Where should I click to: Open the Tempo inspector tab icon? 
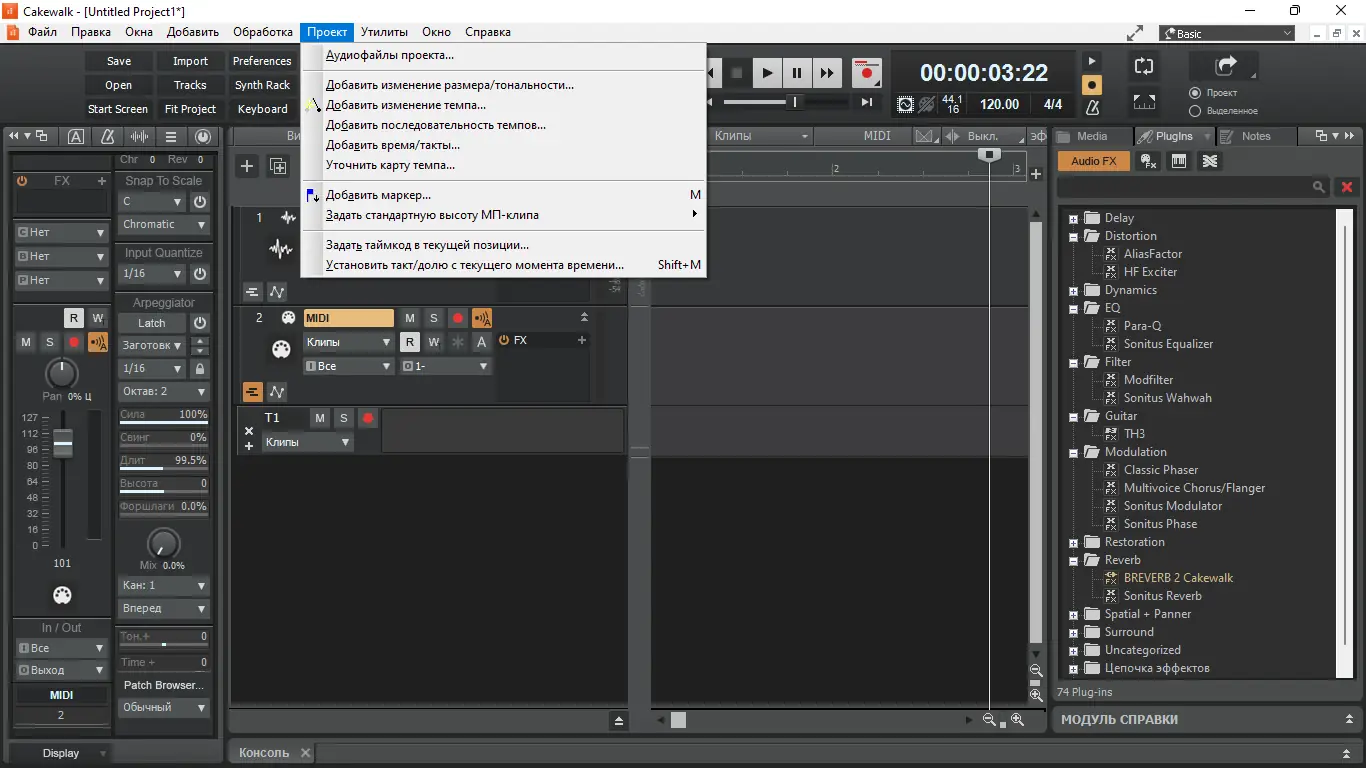pyautogui.click(x=108, y=137)
